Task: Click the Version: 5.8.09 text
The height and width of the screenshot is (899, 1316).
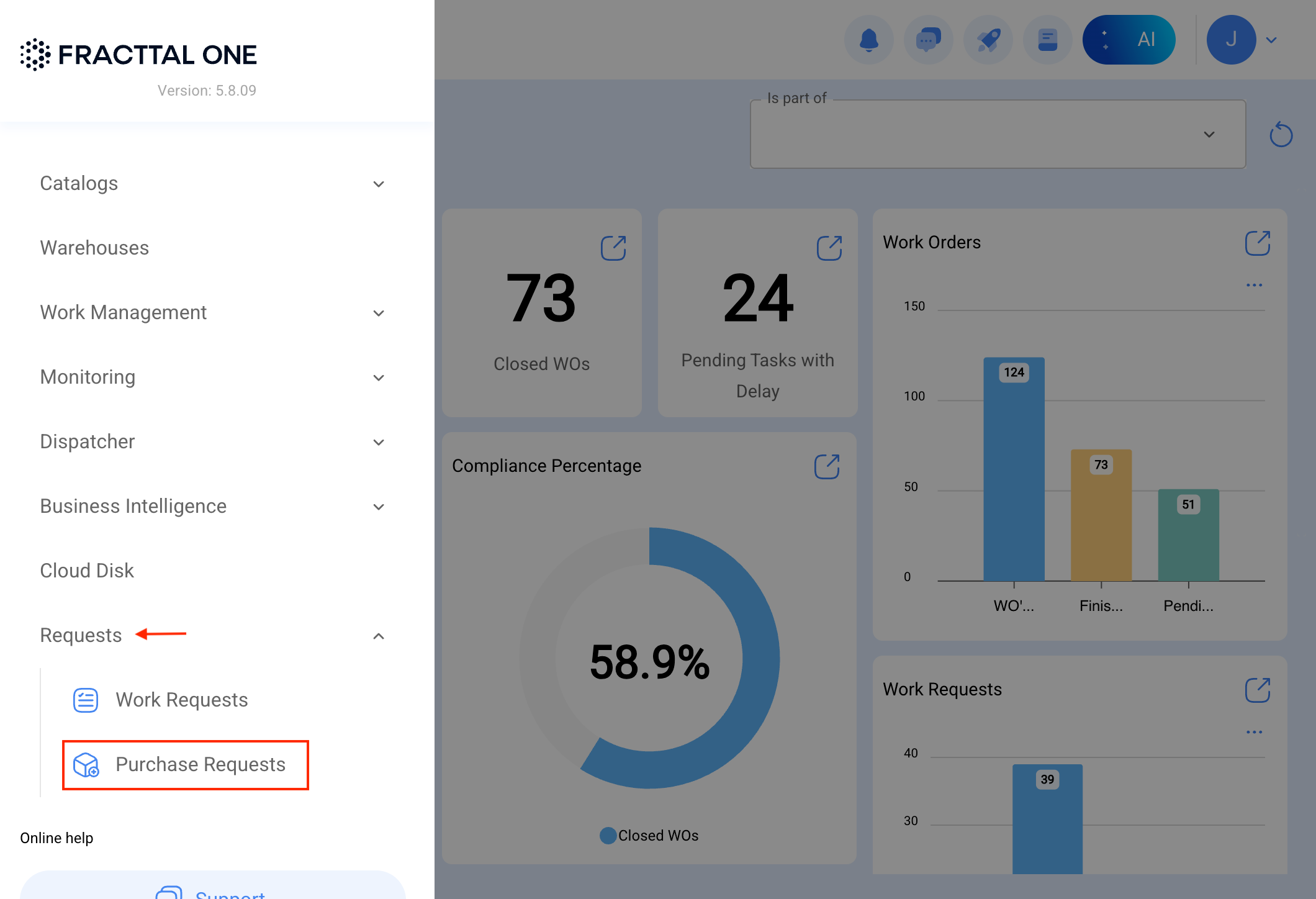Action: (207, 91)
